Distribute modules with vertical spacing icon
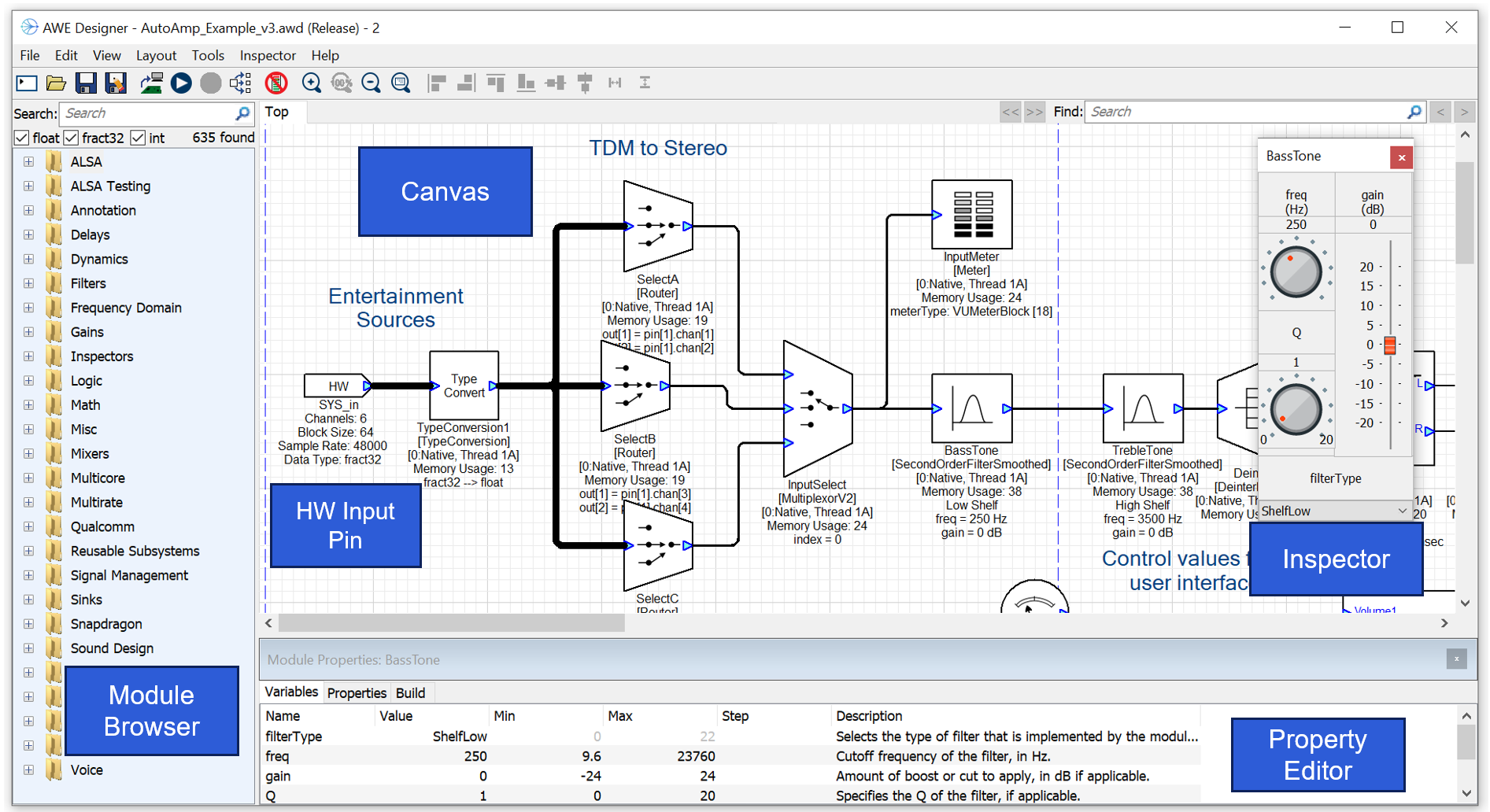1490x812 pixels. pos(645,83)
